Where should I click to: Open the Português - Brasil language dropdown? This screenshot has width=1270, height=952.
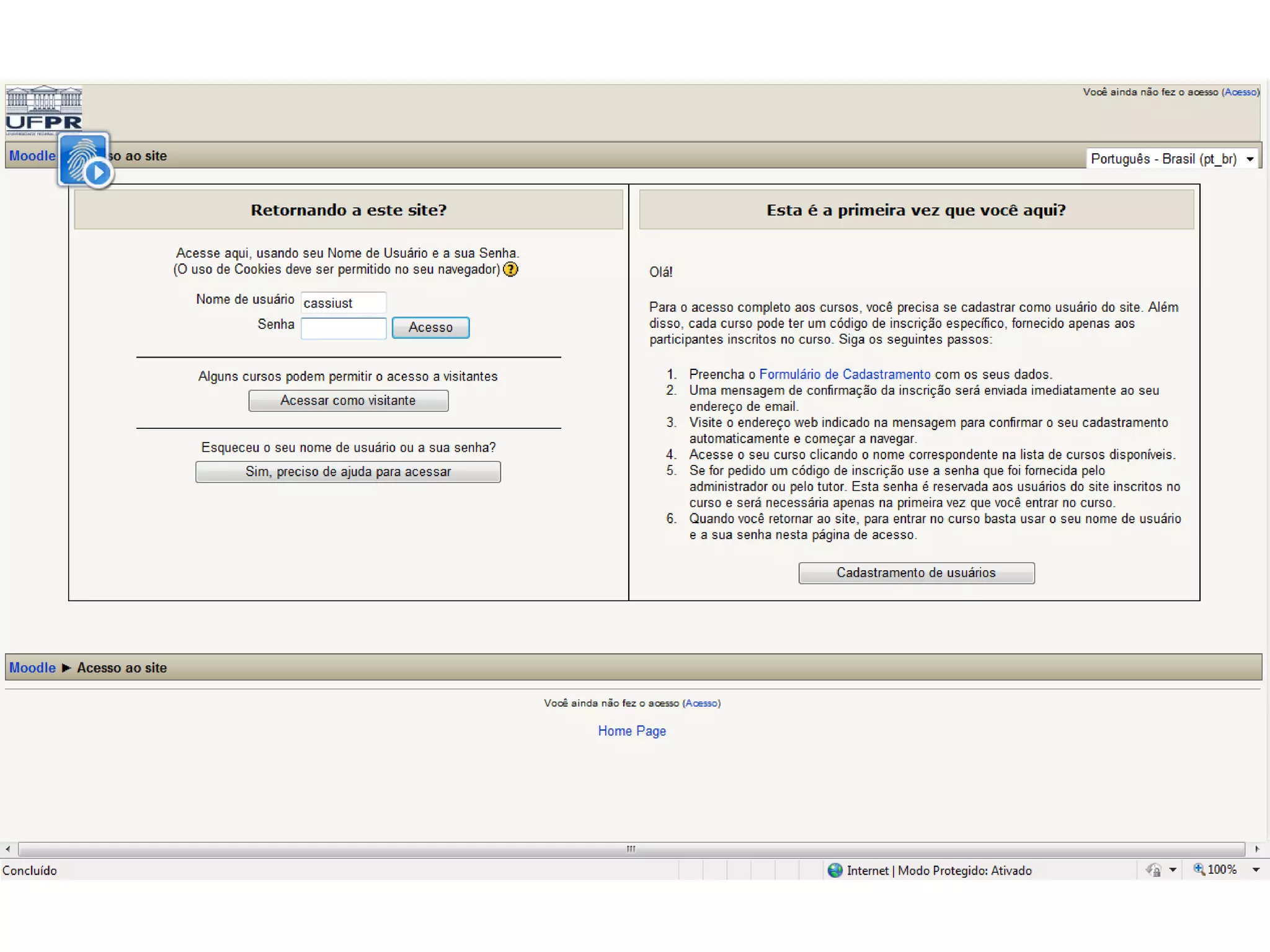coord(1171,159)
